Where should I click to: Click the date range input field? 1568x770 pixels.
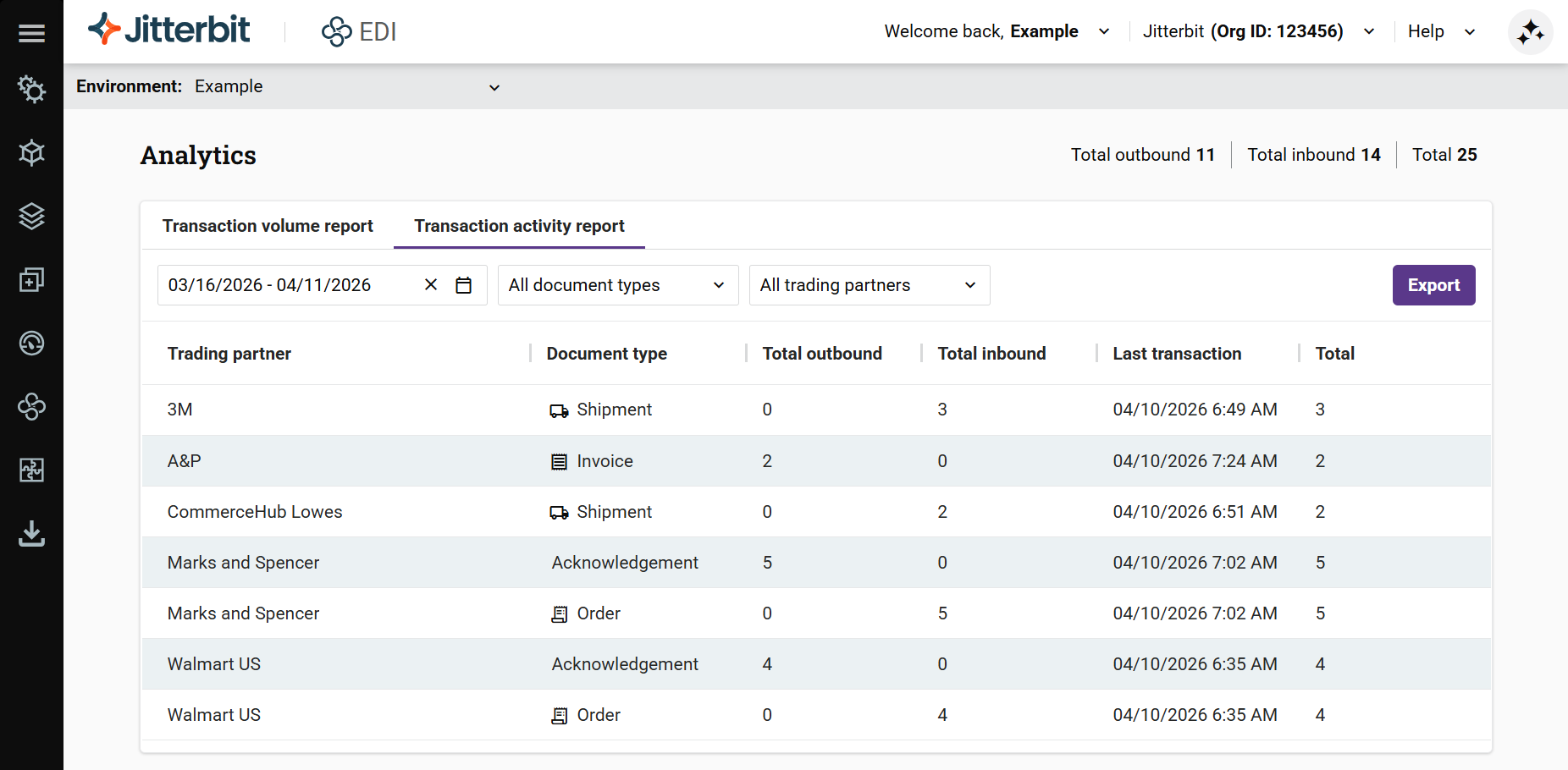pyautogui.click(x=322, y=285)
